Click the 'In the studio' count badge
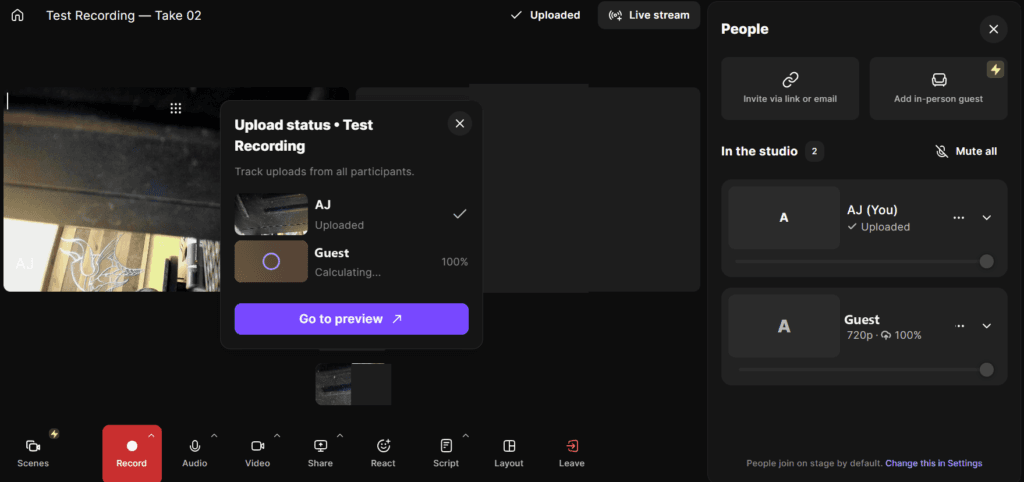 coord(814,152)
